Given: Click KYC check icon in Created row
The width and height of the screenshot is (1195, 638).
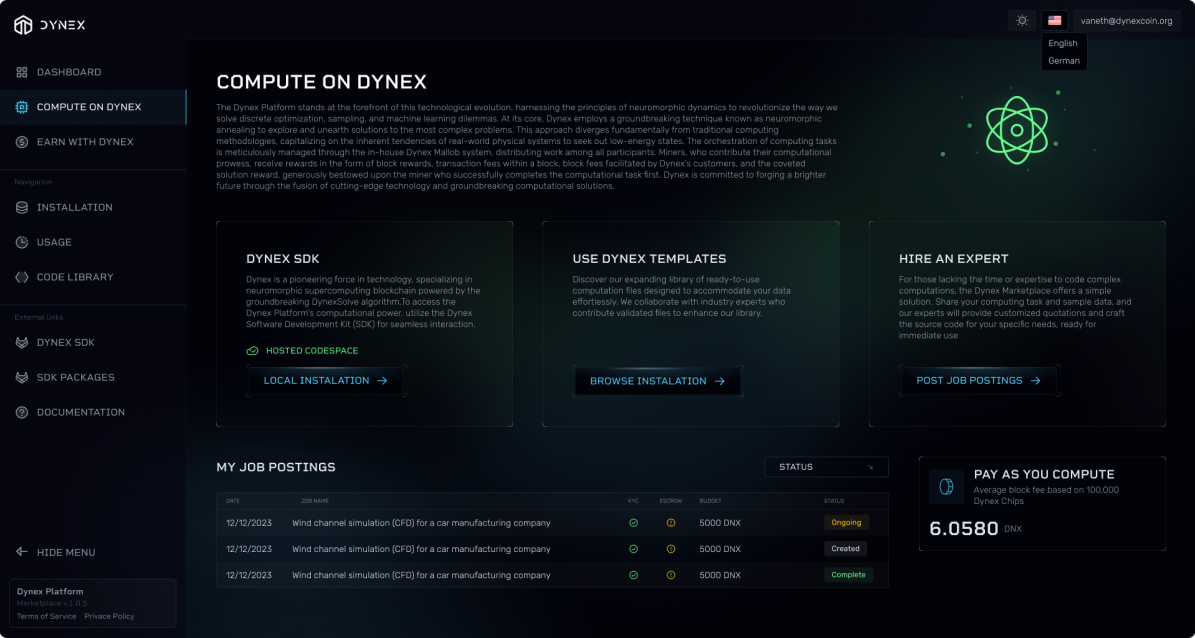Looking at the screenshot, I should tap(633, 549).
